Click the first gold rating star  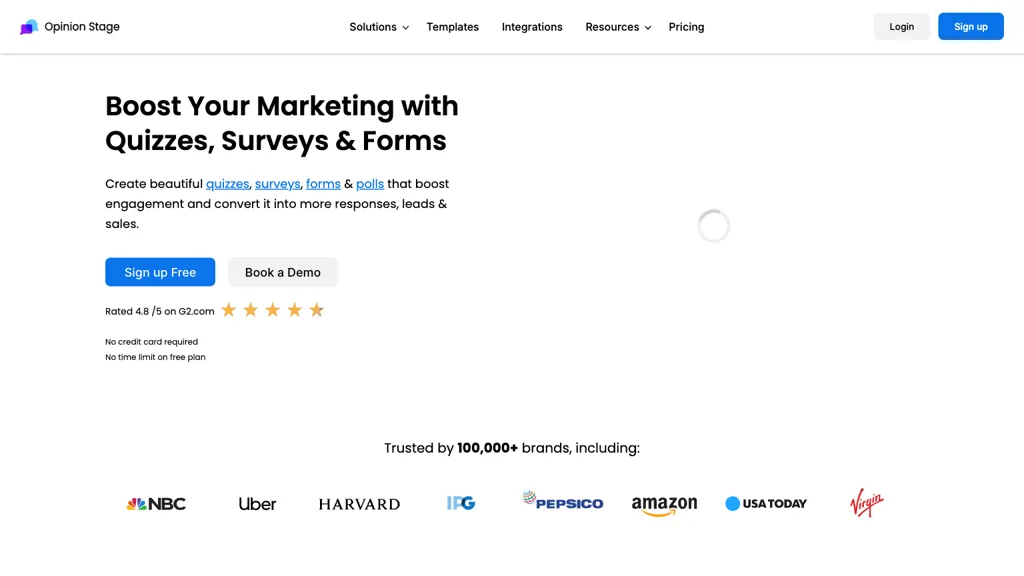[x=229, y=310]
